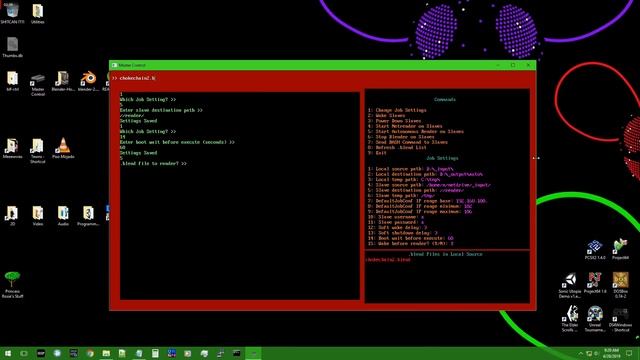Open the Audio folder on the desktop

pyautogui.click(x=63, y=216)
